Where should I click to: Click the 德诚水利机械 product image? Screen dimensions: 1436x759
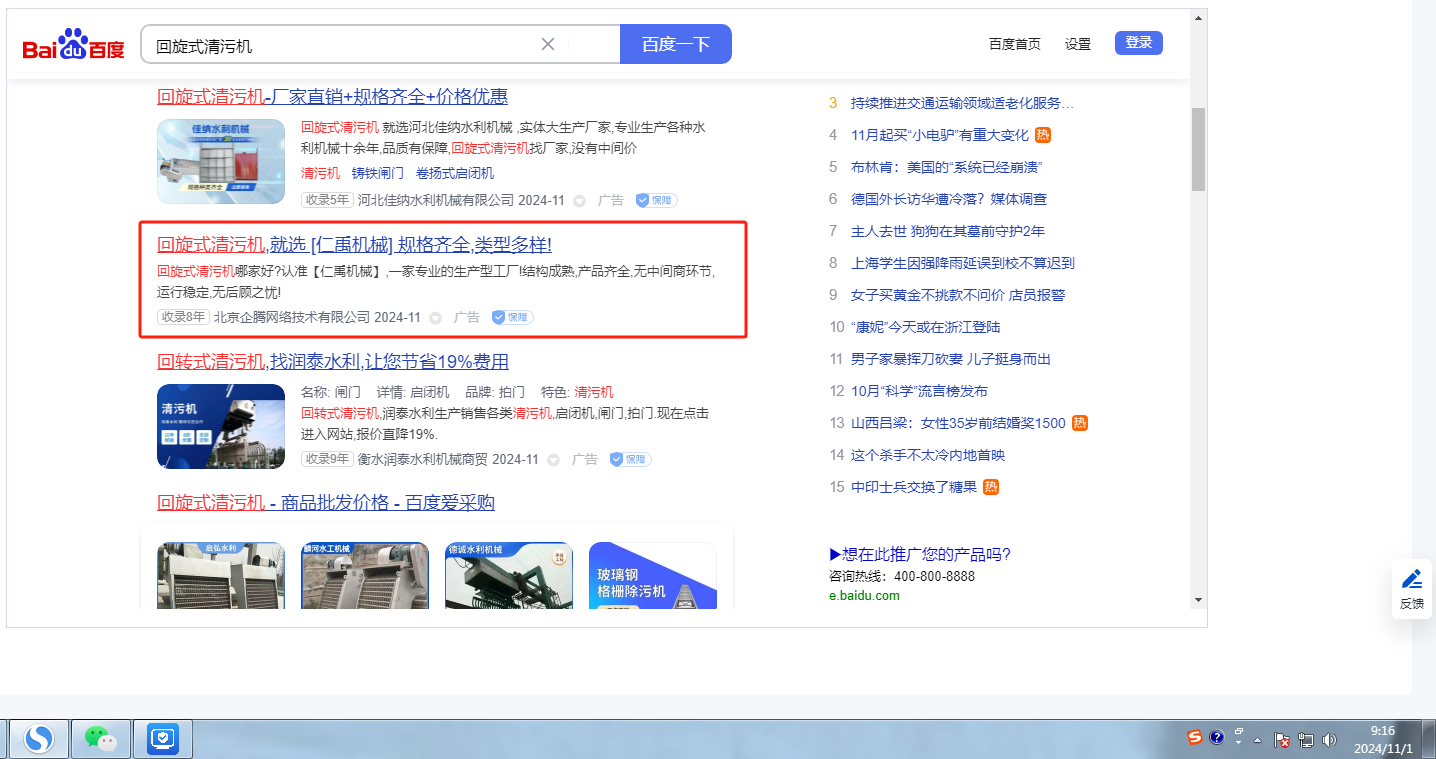click(509, 575)
